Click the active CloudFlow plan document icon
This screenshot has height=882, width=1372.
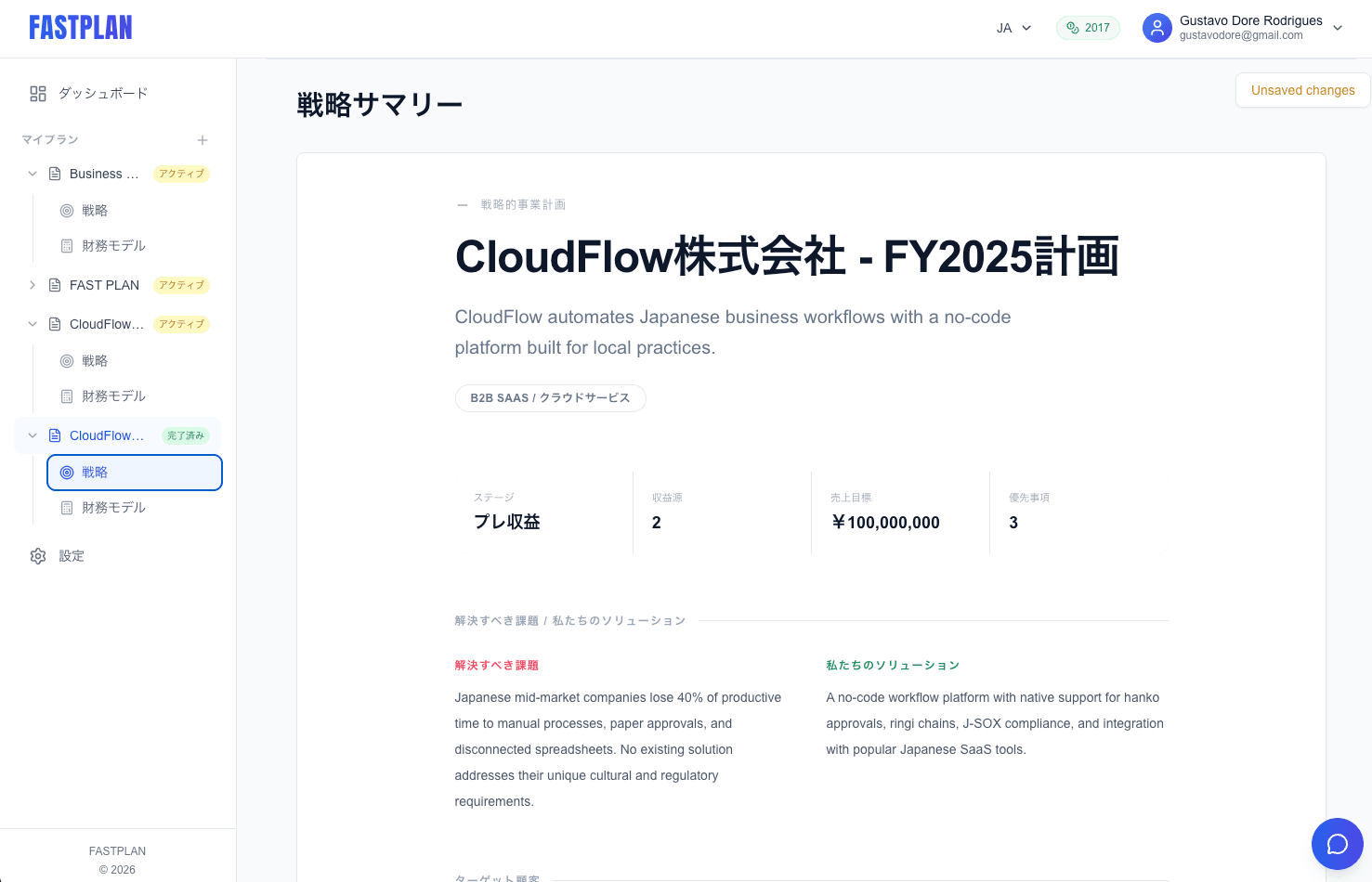pos(55,324)
